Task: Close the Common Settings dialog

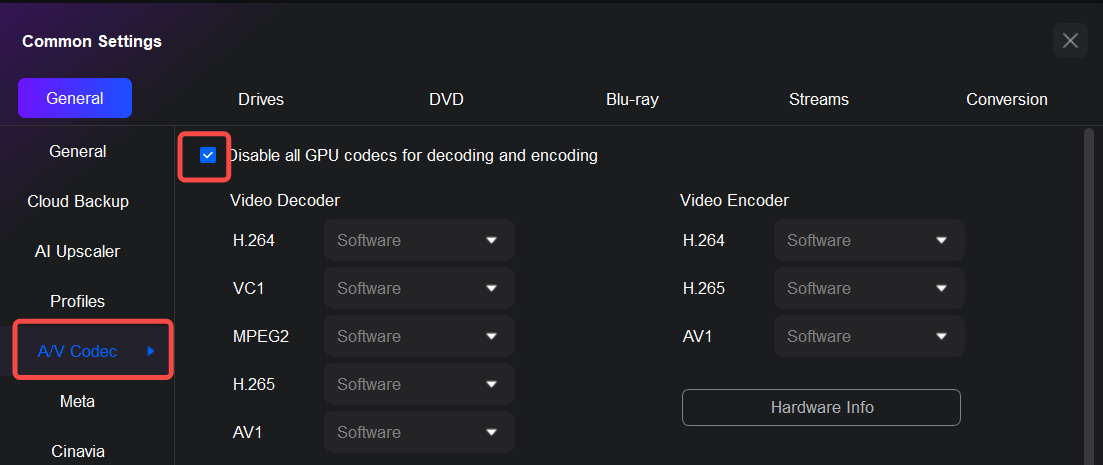Action: 1070,41
